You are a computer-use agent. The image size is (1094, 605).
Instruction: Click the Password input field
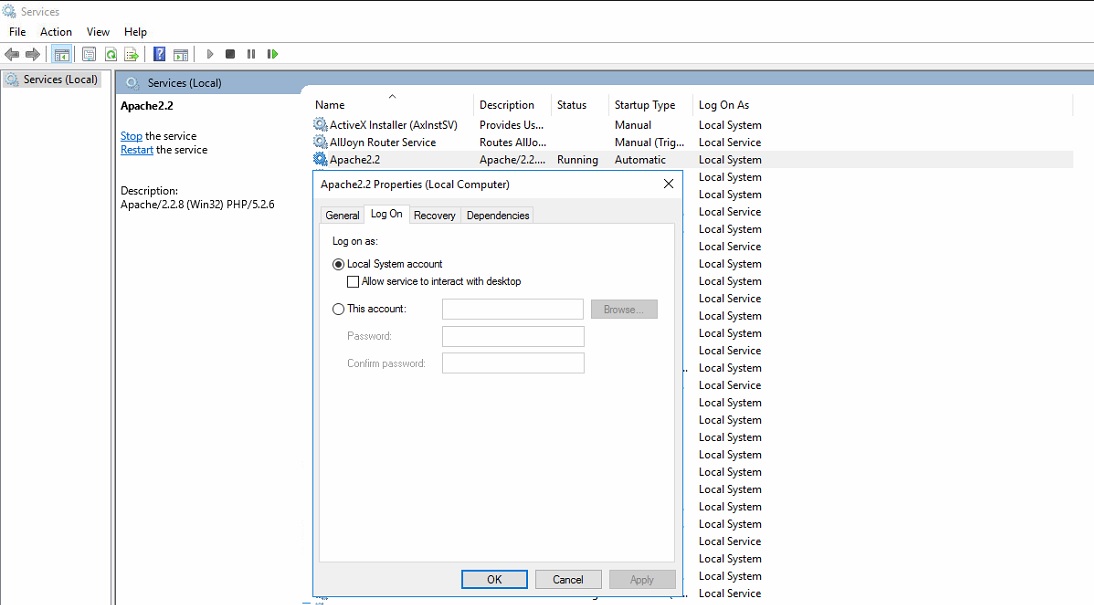tap(513, 336)
